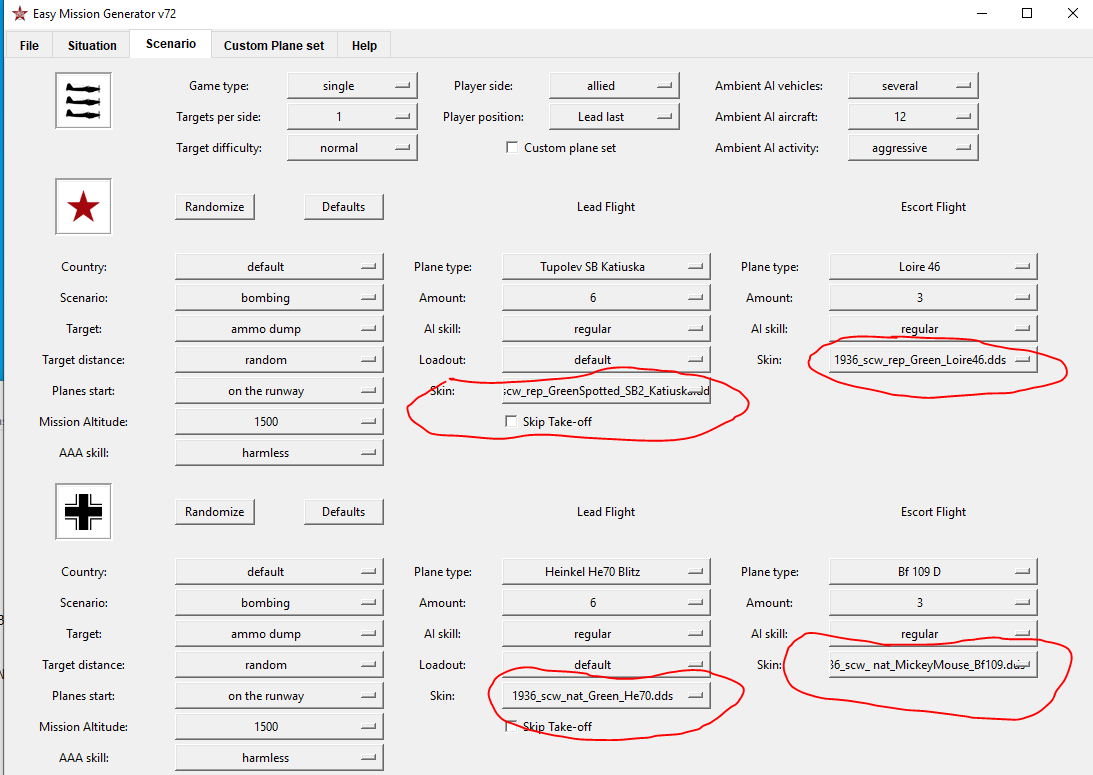Viewport: 1093px width, 775px height.
Task: Switch to the Situation tab
Action: tap(92, 45)
